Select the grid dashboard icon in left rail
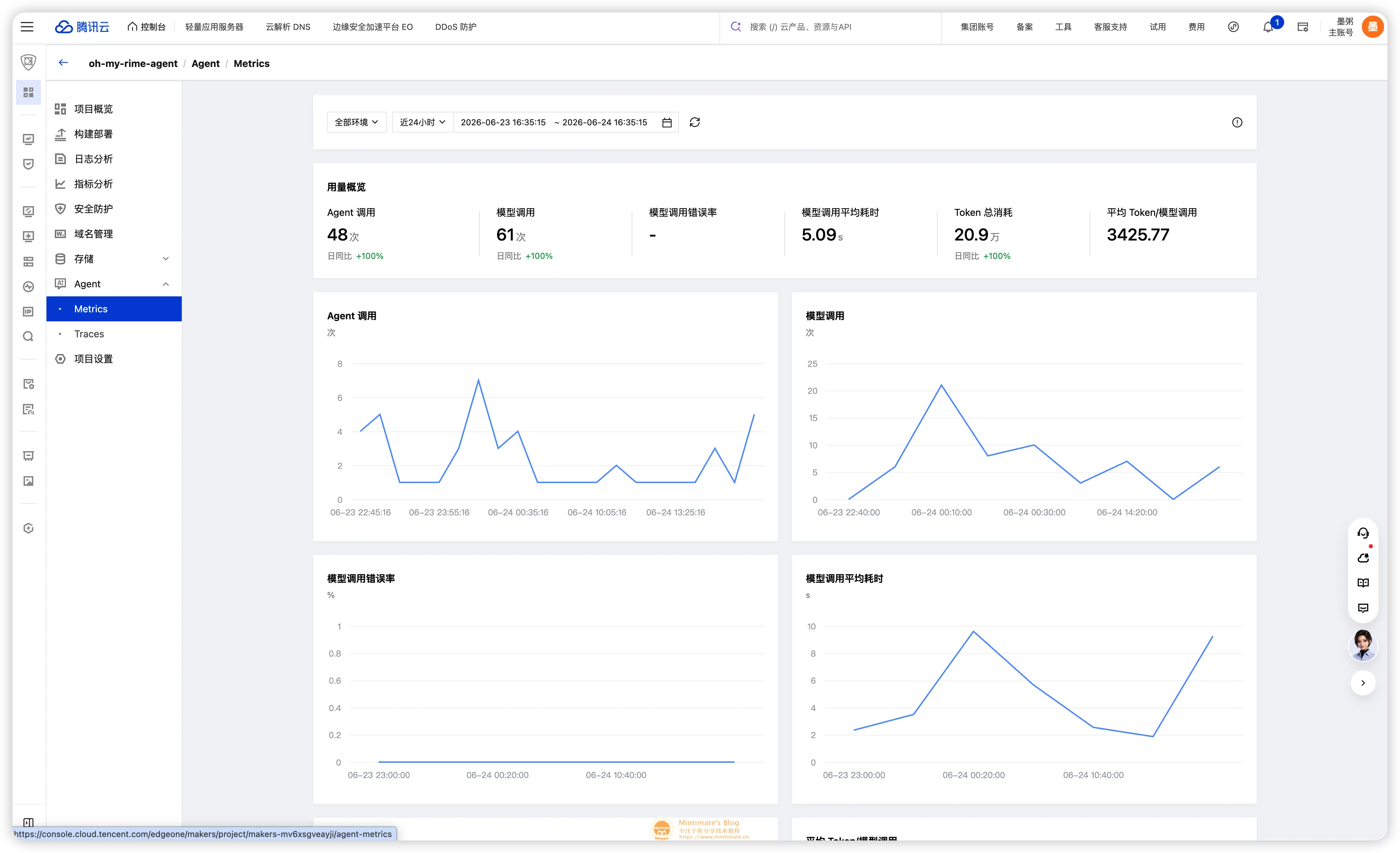This screenshot has width=1400, height=853. coord(28,92)
